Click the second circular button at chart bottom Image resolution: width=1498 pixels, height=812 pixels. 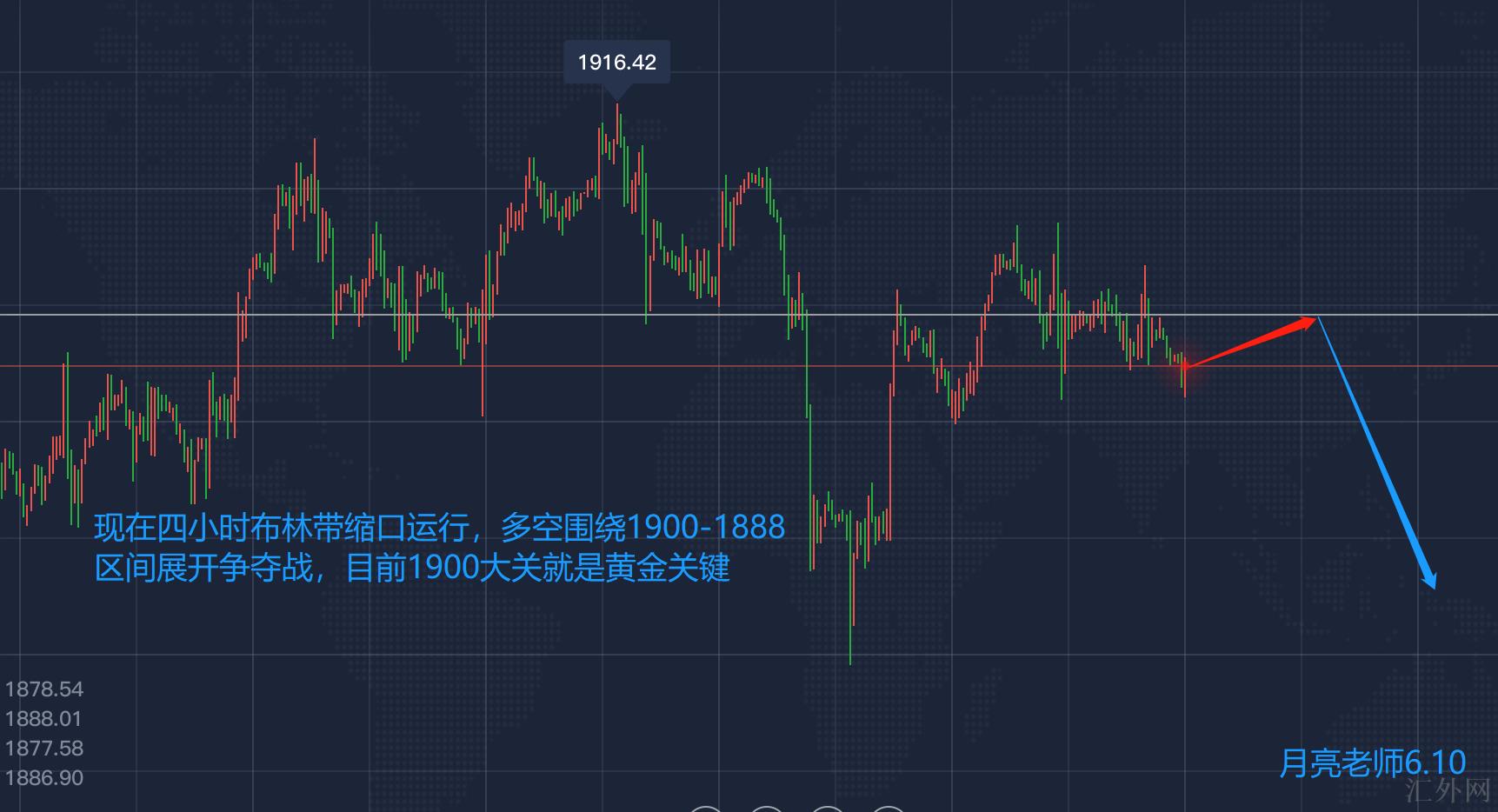click(766, 809)
